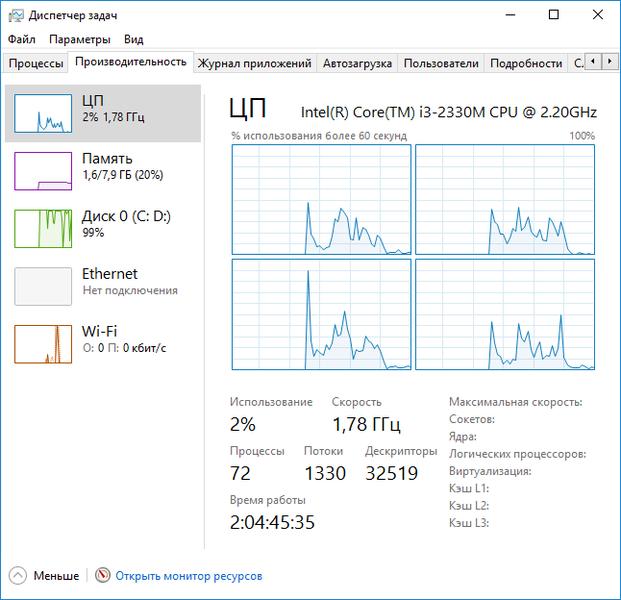Image resolution: width=621 pixels, height=600 pixels.
Task: Select the ЦП mini graph thumbnail
Action: (x=43, y=113)
